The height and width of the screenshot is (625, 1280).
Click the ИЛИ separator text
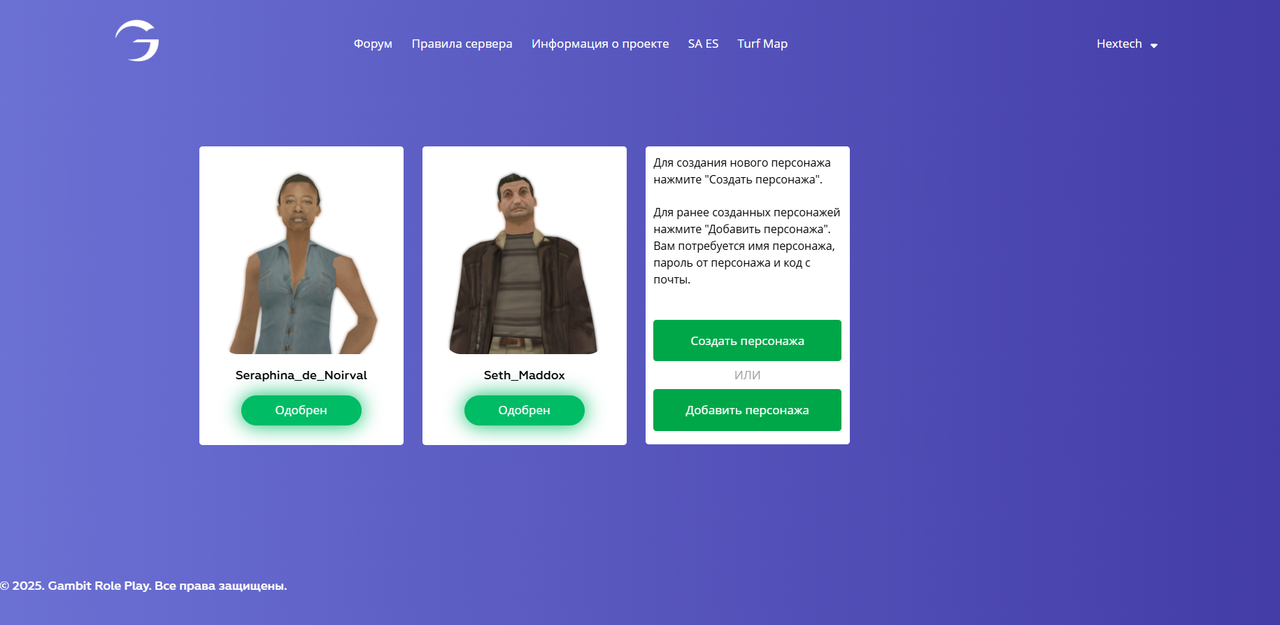point(747,375)
